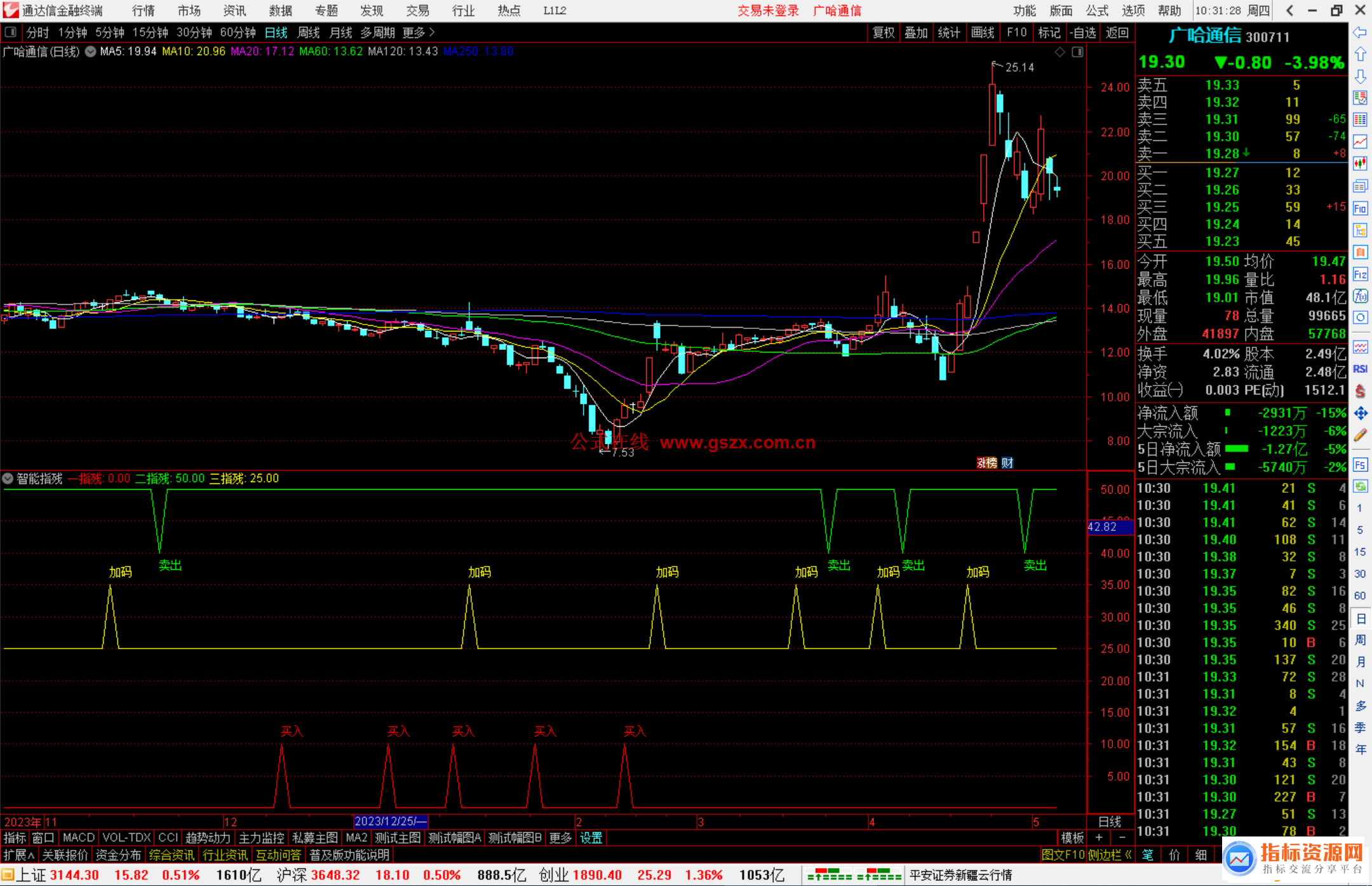
Task: Click the 叠加 overlay button
Action: (x=916, y=32)
